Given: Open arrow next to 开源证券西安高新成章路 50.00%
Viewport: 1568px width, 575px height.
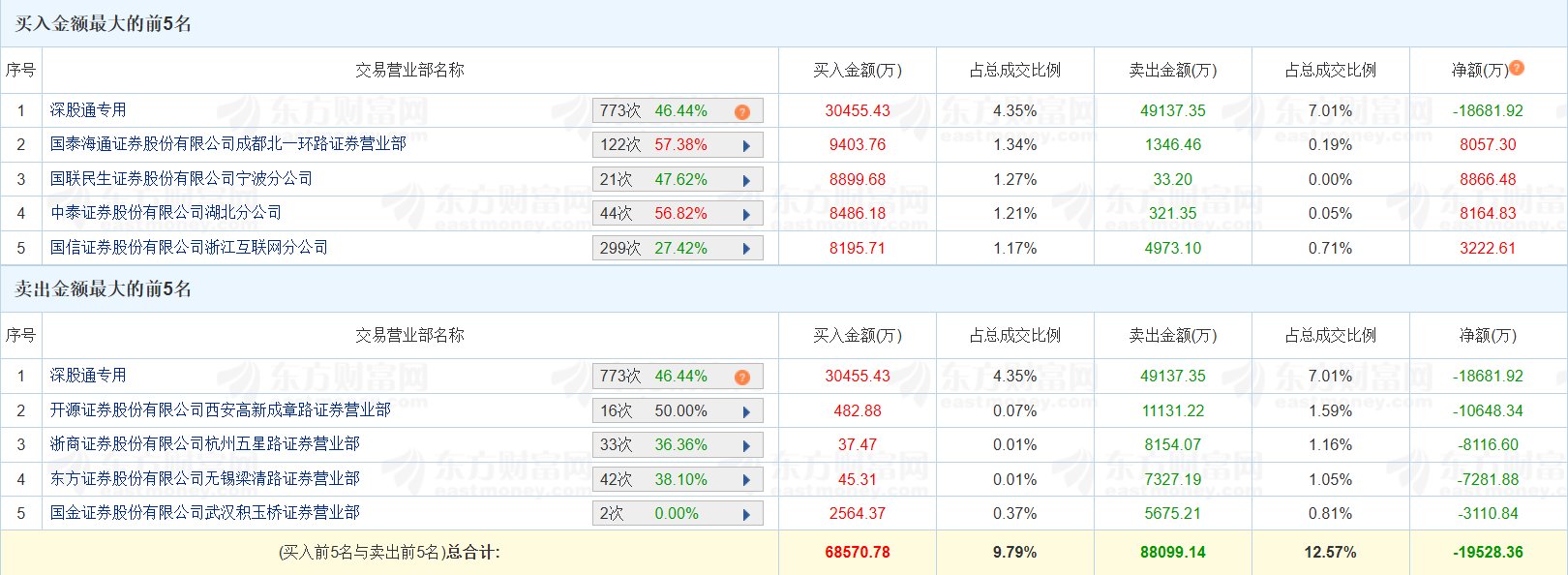Looking at the screenshot, I should (746, 411).
